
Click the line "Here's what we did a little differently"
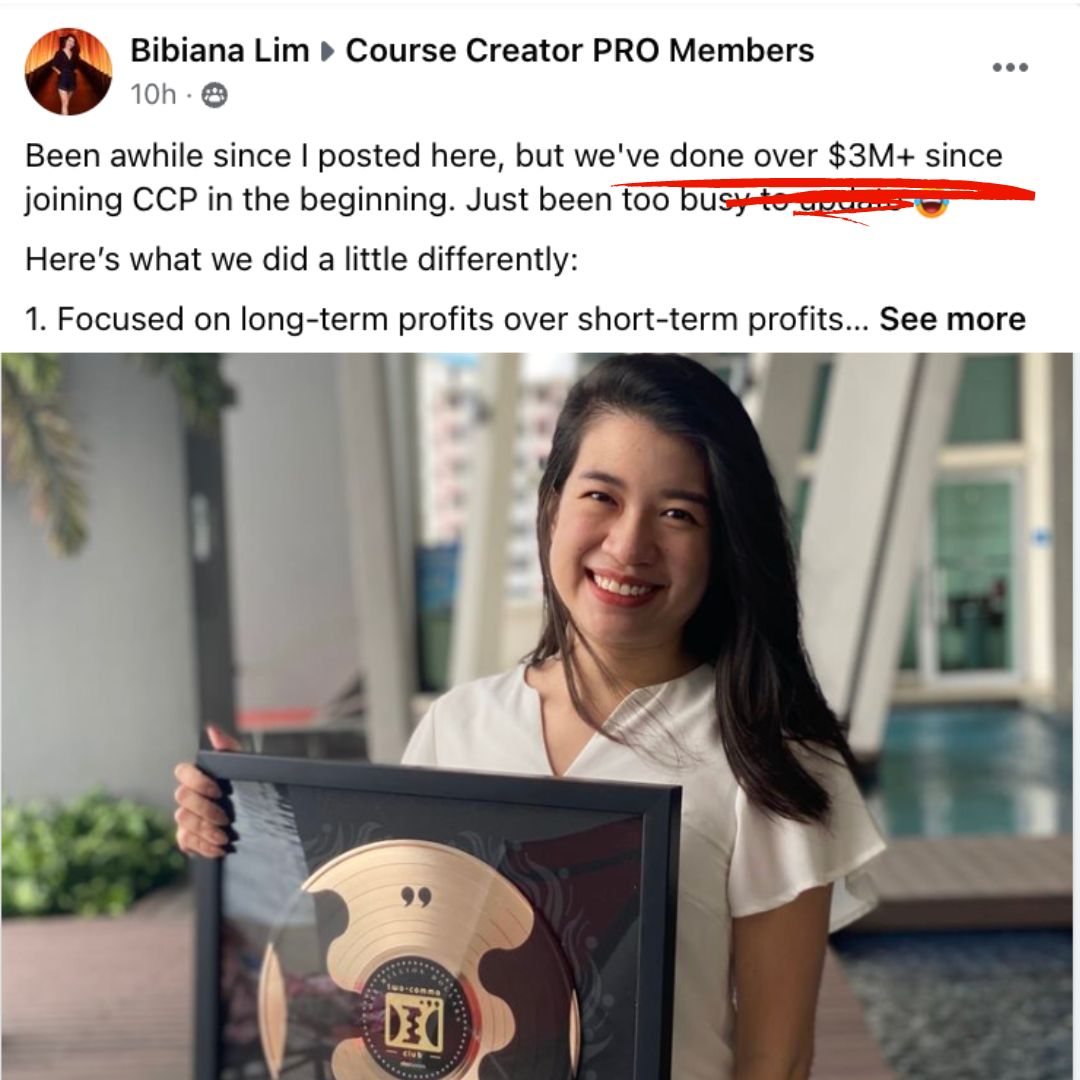301,260
